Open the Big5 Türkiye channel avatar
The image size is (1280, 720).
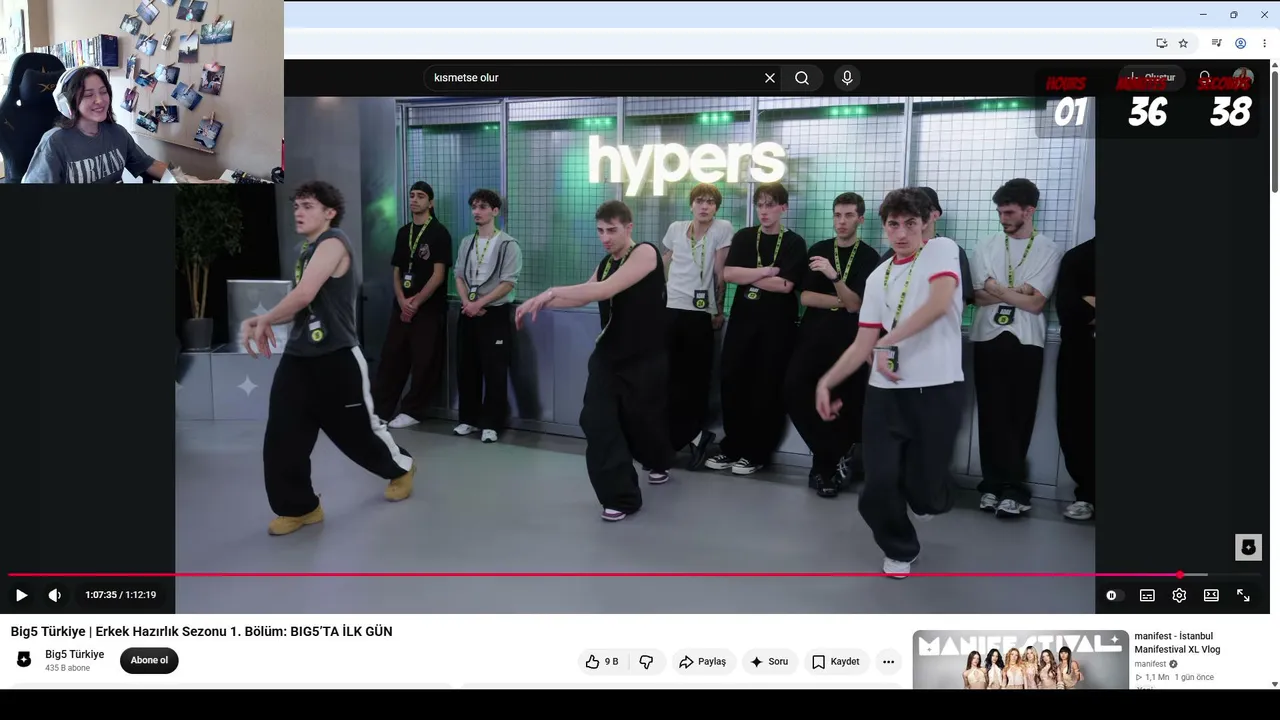24,660
